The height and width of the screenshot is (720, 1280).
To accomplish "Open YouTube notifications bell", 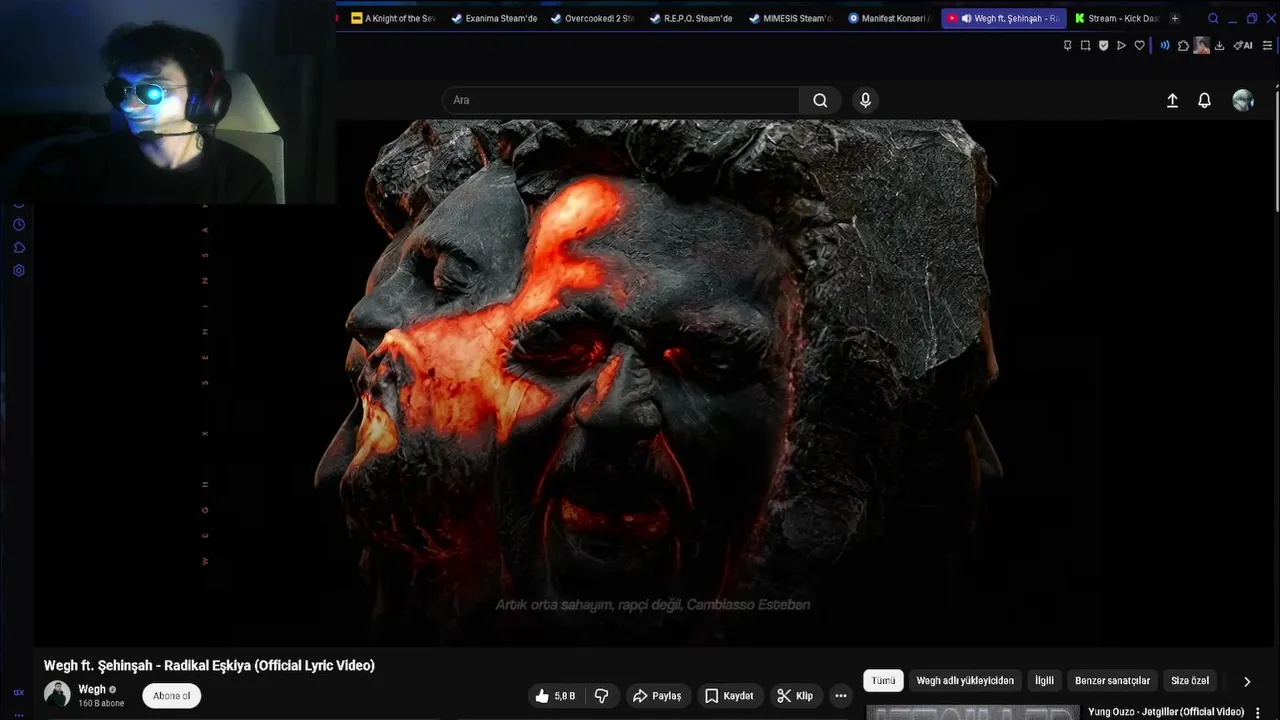I will [1205, 100].
